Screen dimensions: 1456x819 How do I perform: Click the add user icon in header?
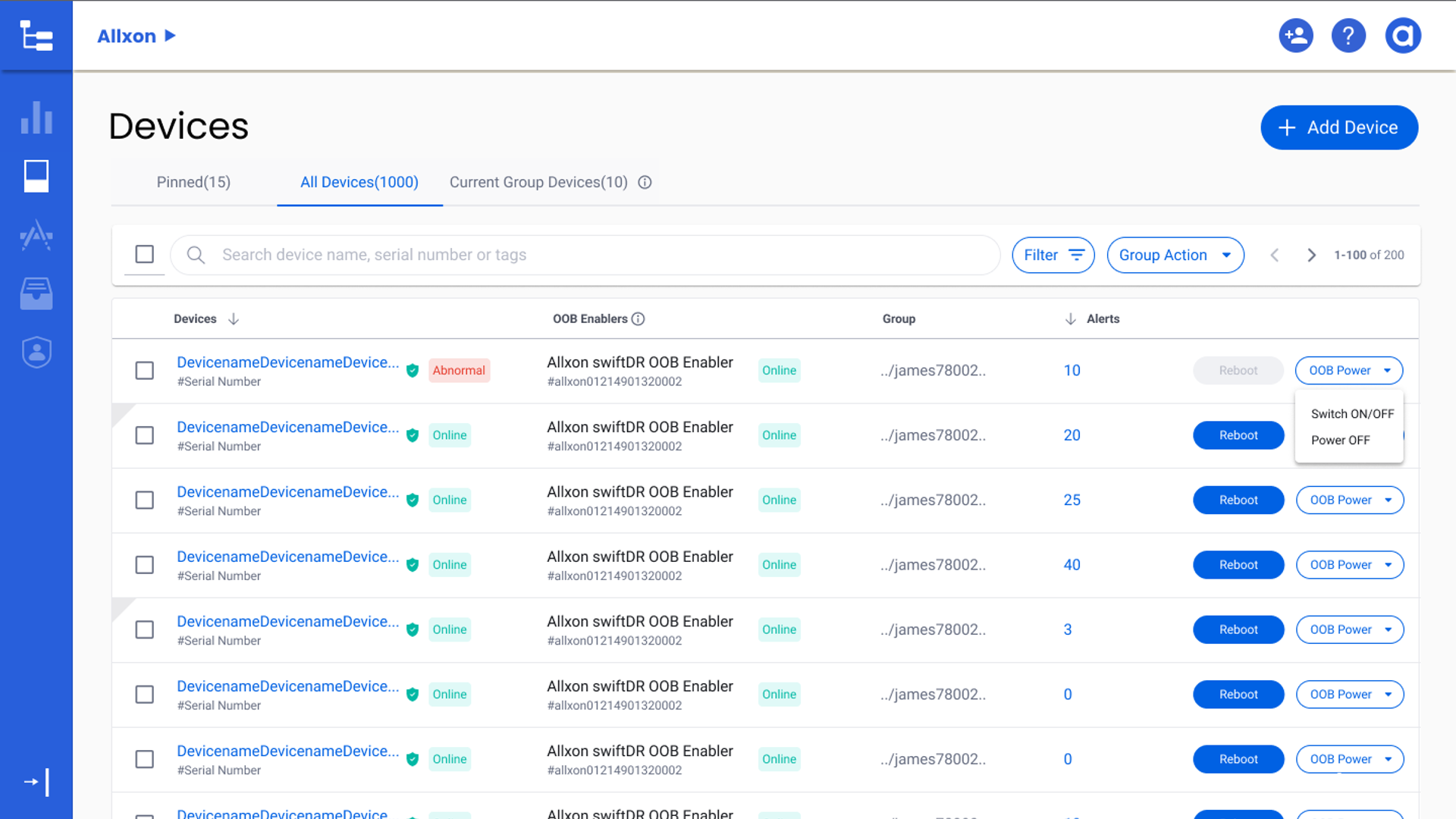pyautogui.click(x=1295, y=36)
